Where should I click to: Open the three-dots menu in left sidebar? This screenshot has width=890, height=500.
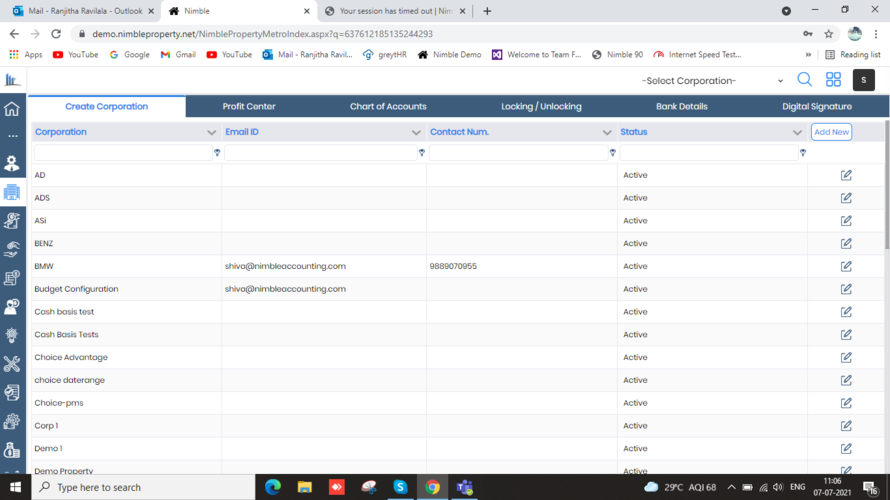(x=12, y=136)
